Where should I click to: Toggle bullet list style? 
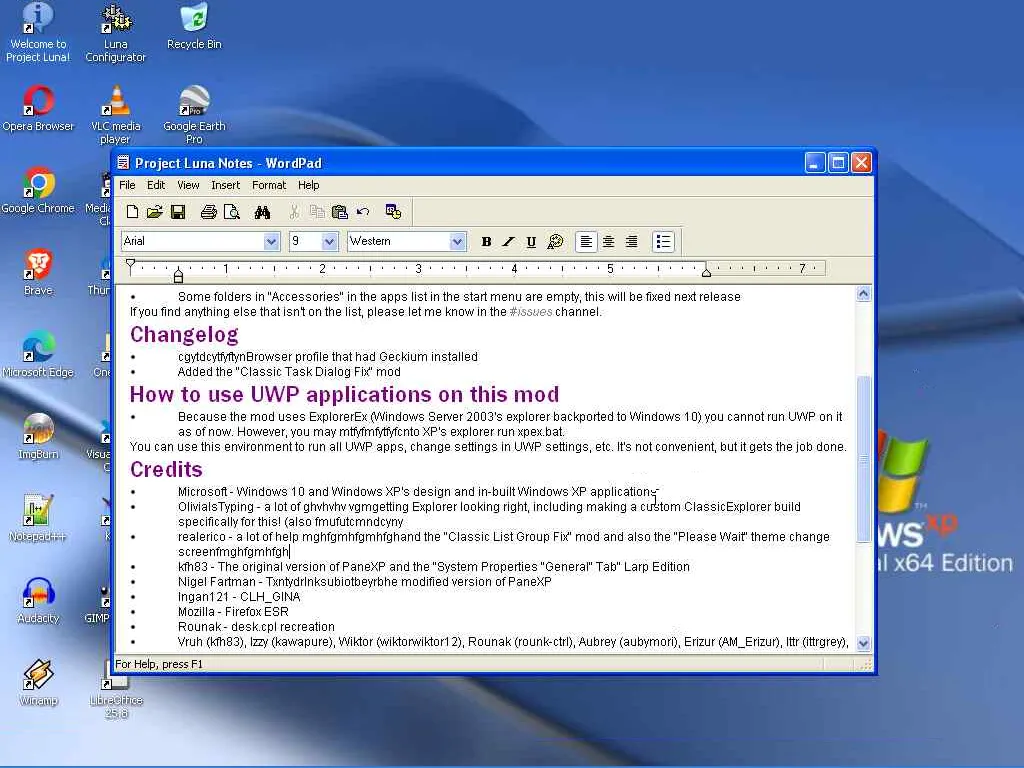coord(663,242)
